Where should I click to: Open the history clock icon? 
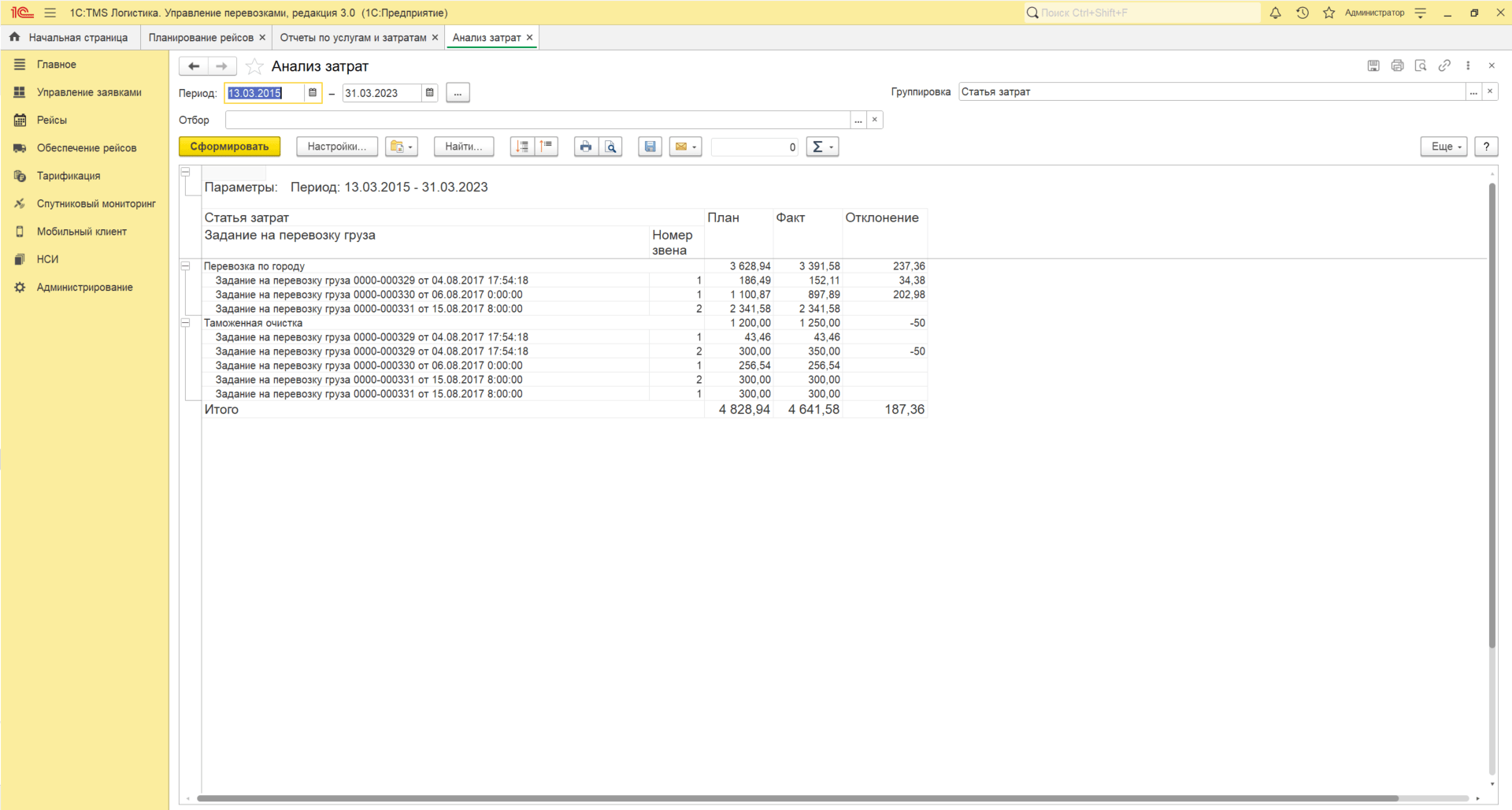coord(1302,13)
